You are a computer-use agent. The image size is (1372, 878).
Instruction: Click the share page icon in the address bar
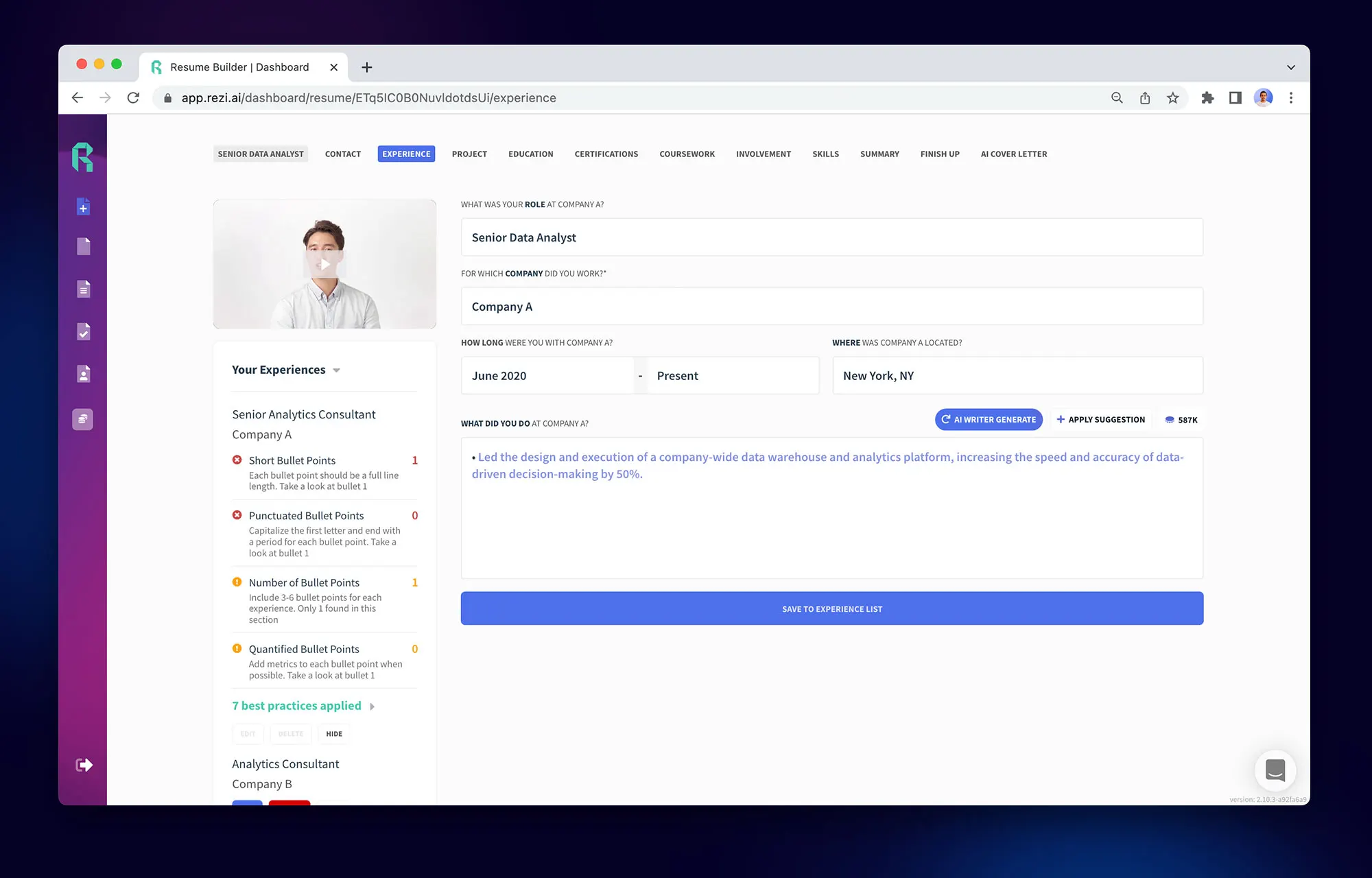[1145, 98]
